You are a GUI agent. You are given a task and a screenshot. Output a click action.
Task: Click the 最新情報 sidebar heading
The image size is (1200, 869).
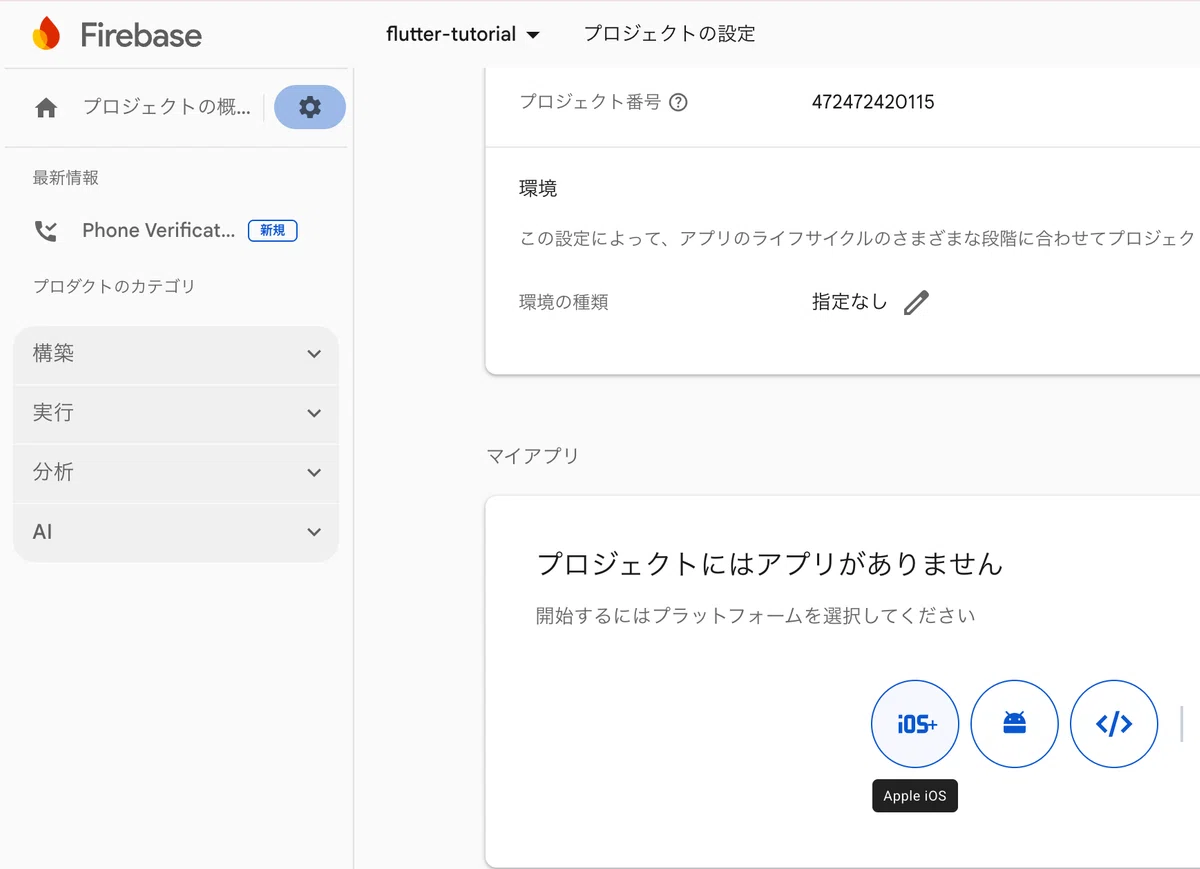pos(66,178)
